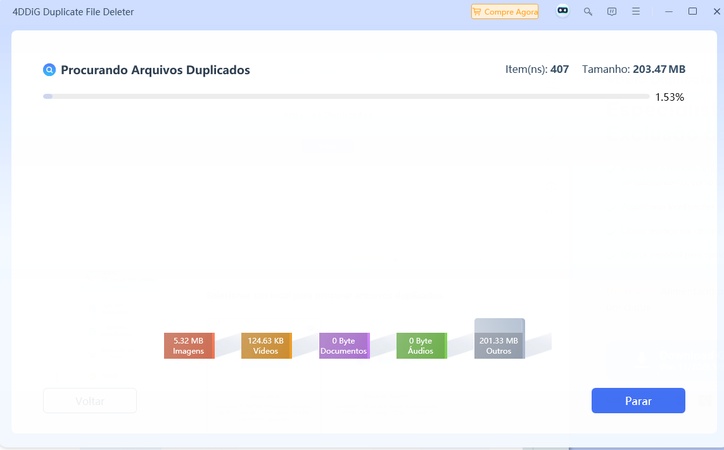Select the gray Outros 201.33 MB block
724x450 pixels.
[499, 339]
